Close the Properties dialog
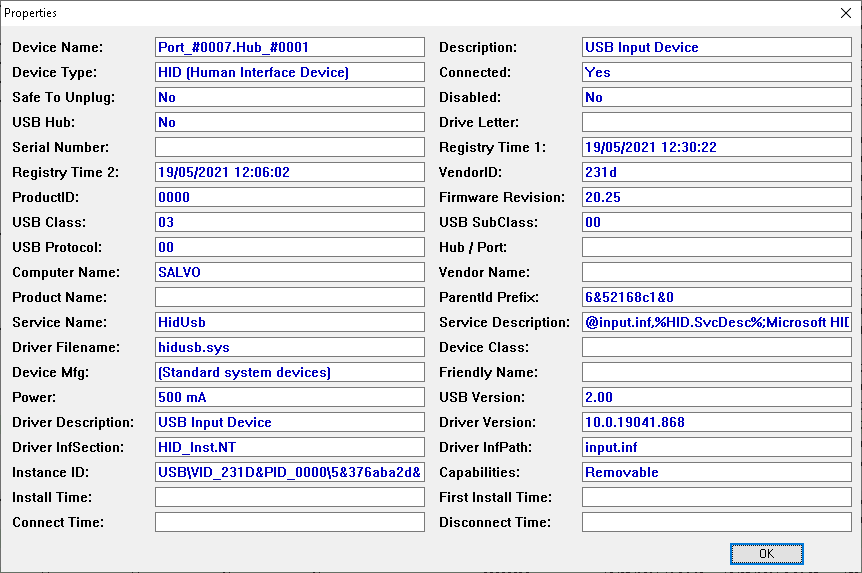 click(846, 13)
